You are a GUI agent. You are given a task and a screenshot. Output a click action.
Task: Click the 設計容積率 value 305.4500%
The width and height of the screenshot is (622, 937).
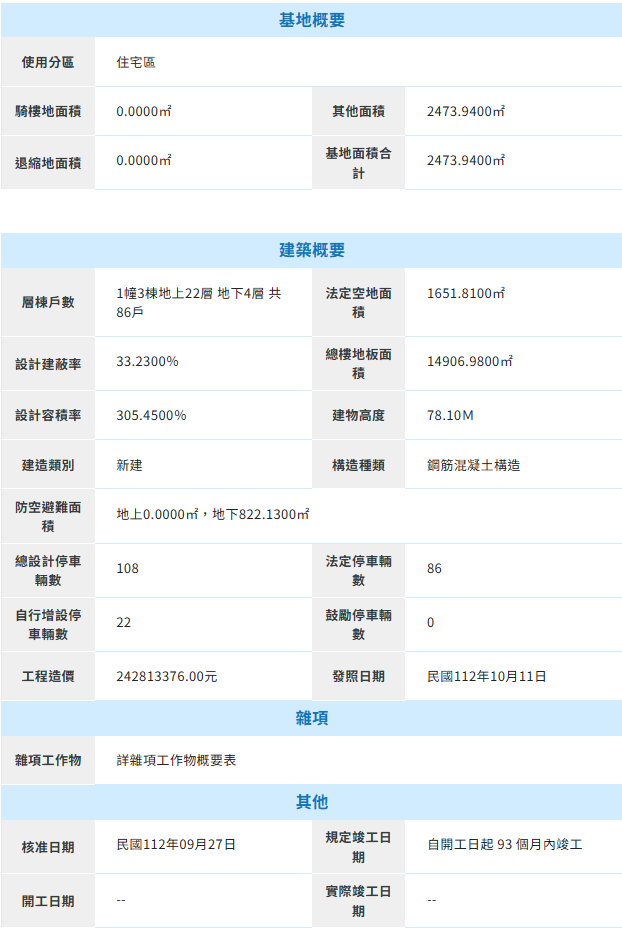tap(151, 415)
